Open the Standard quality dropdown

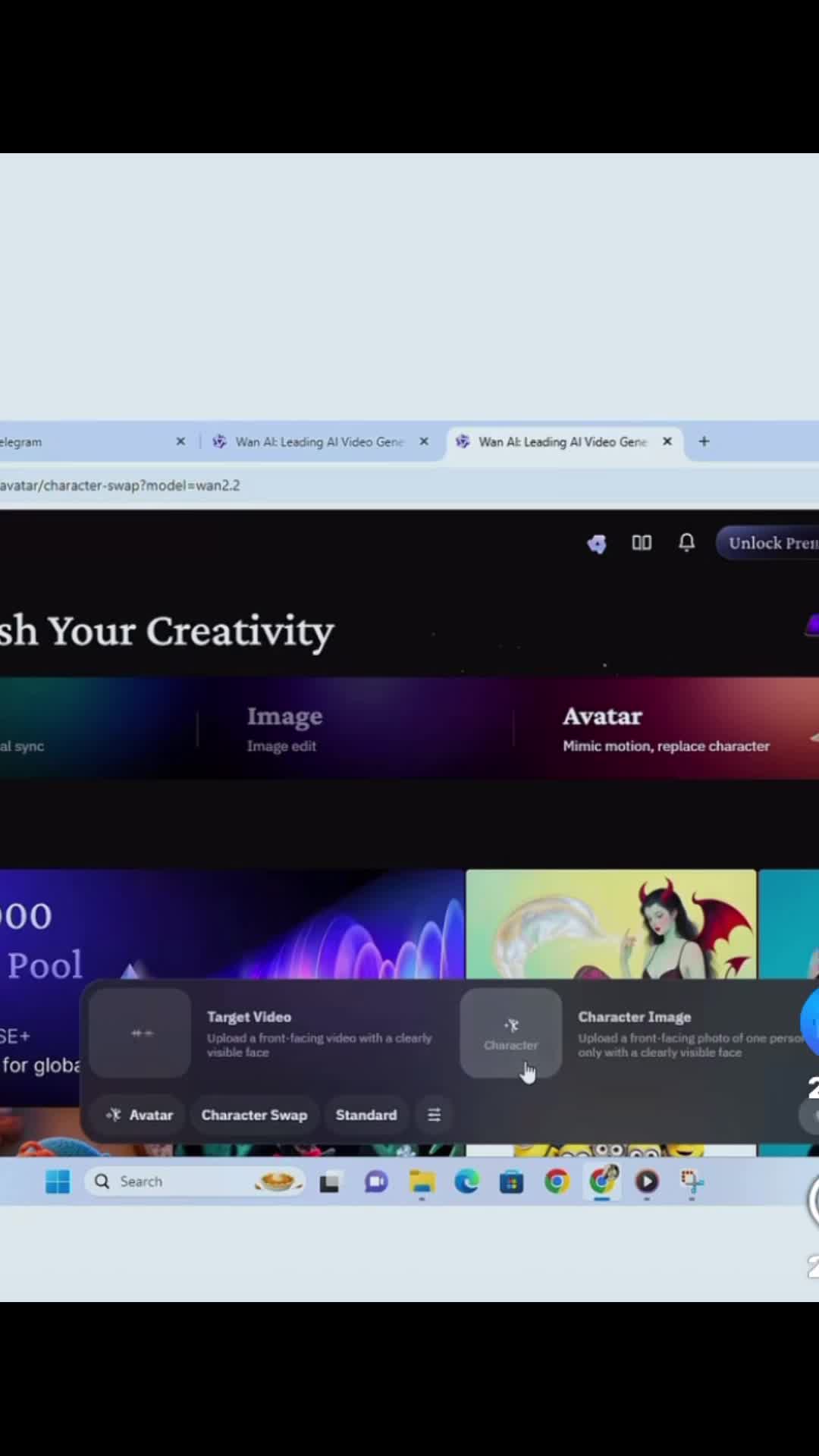pyautogui.click(x=366, y=1115)
